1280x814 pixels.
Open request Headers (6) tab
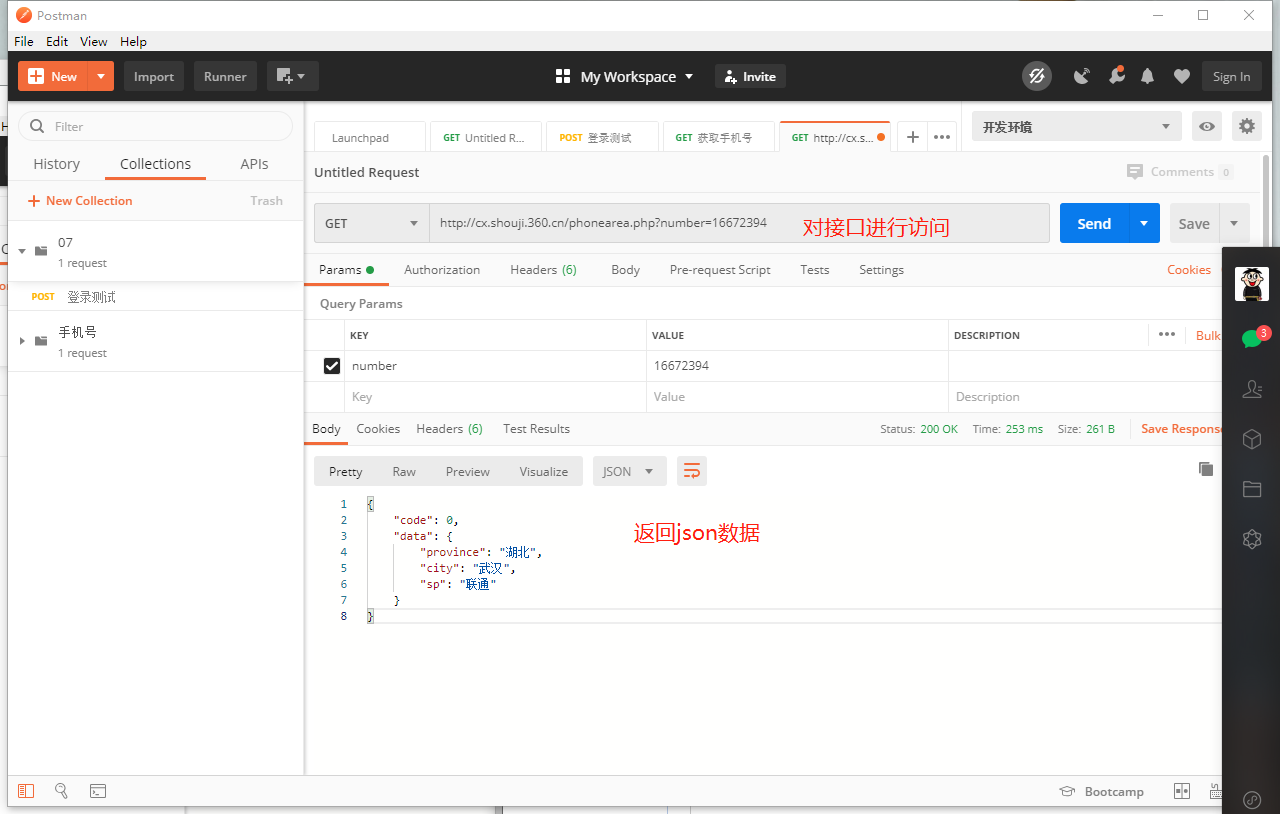(543, 269)
